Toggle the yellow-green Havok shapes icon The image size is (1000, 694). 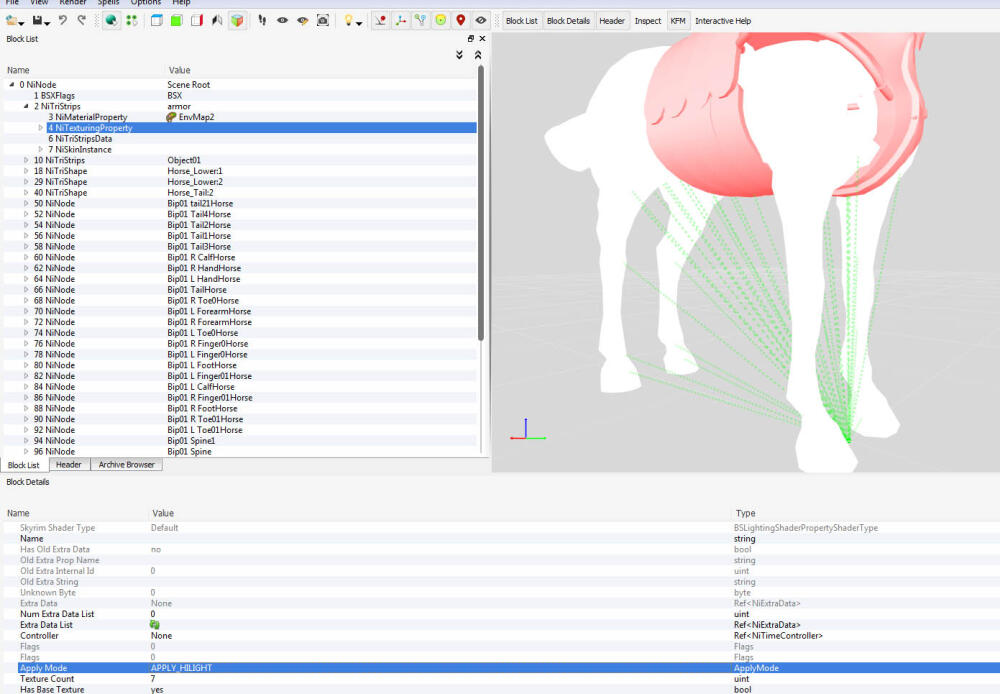pos(441,20)
